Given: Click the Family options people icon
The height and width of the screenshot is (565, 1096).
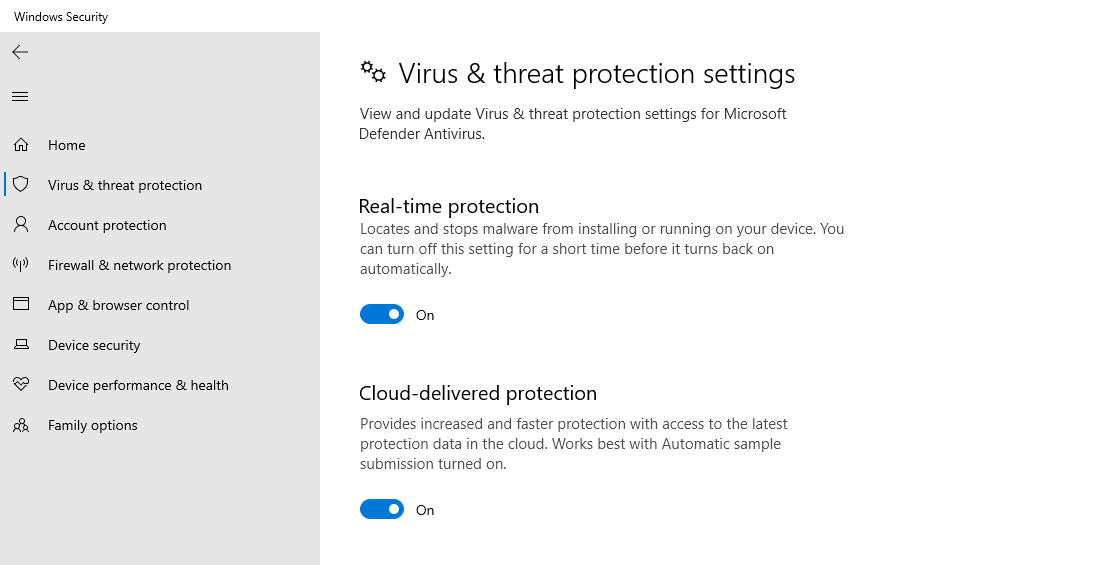Looking at the screenshot, I should pyautogui.click(x=21, y=425).
